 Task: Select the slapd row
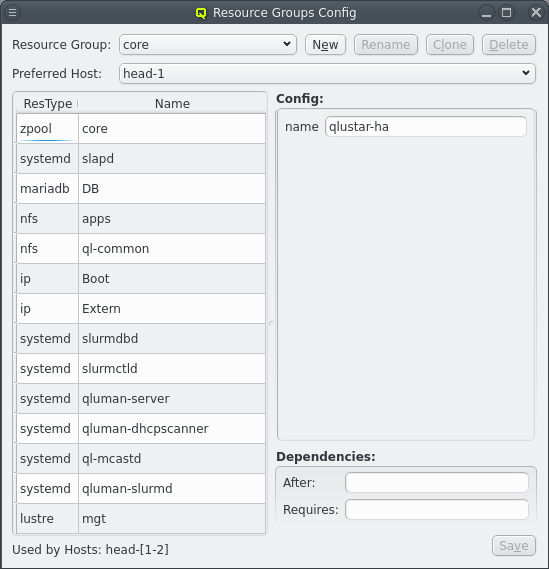click(141, 159)
